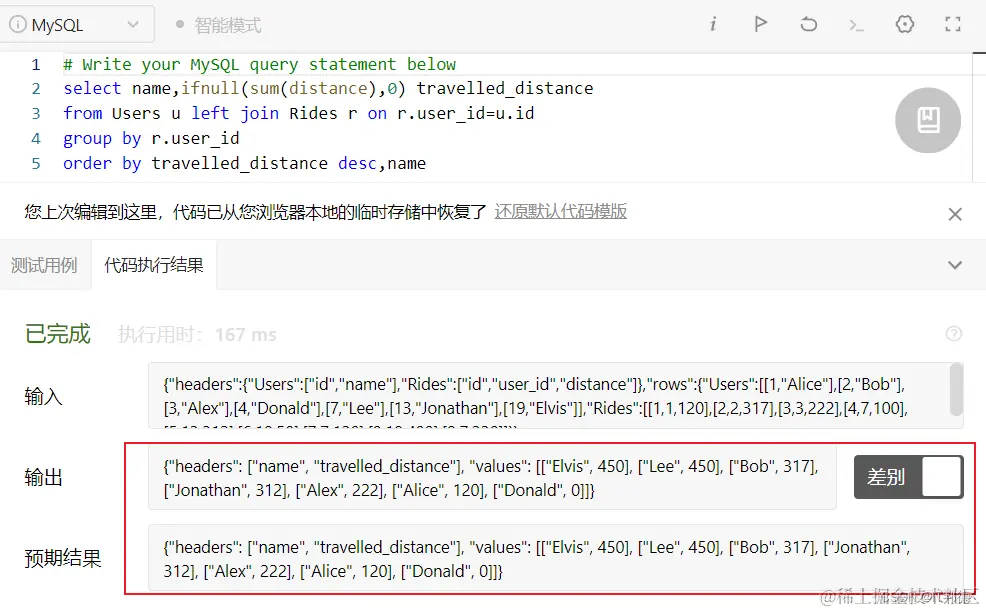Reset code with the circular arrow icon
Image resolution: width=986 pixels, height=613 pixels.
click(809, 25)
